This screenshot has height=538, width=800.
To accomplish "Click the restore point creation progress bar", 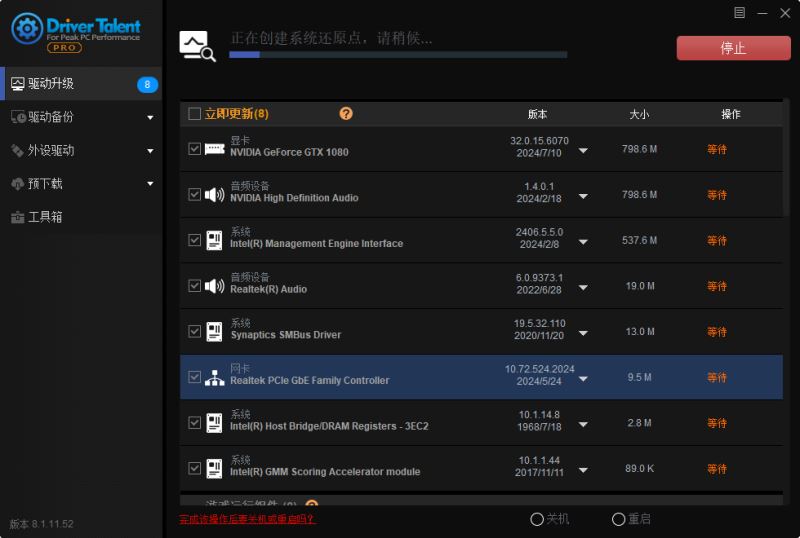I will (398, 55).
